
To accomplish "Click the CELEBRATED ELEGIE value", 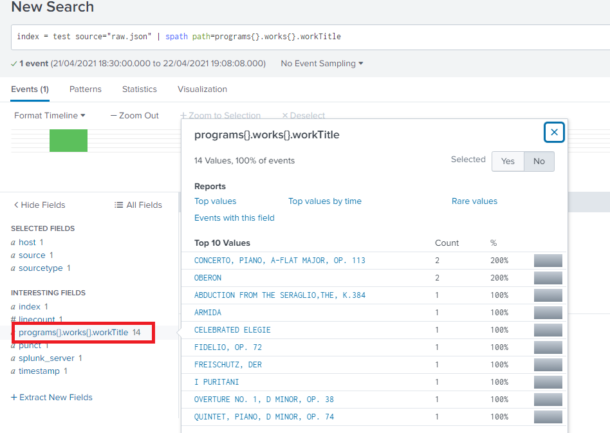I will (x=232, y=330).
